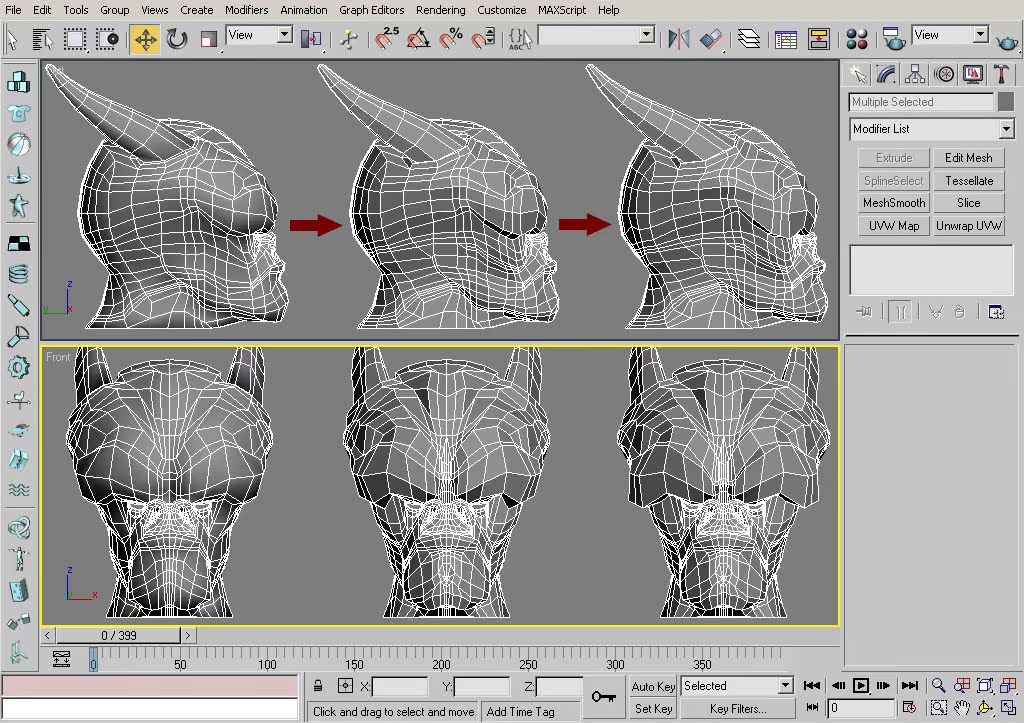Open the Rendering menu

pyautogui.click(x=441, y=10)
